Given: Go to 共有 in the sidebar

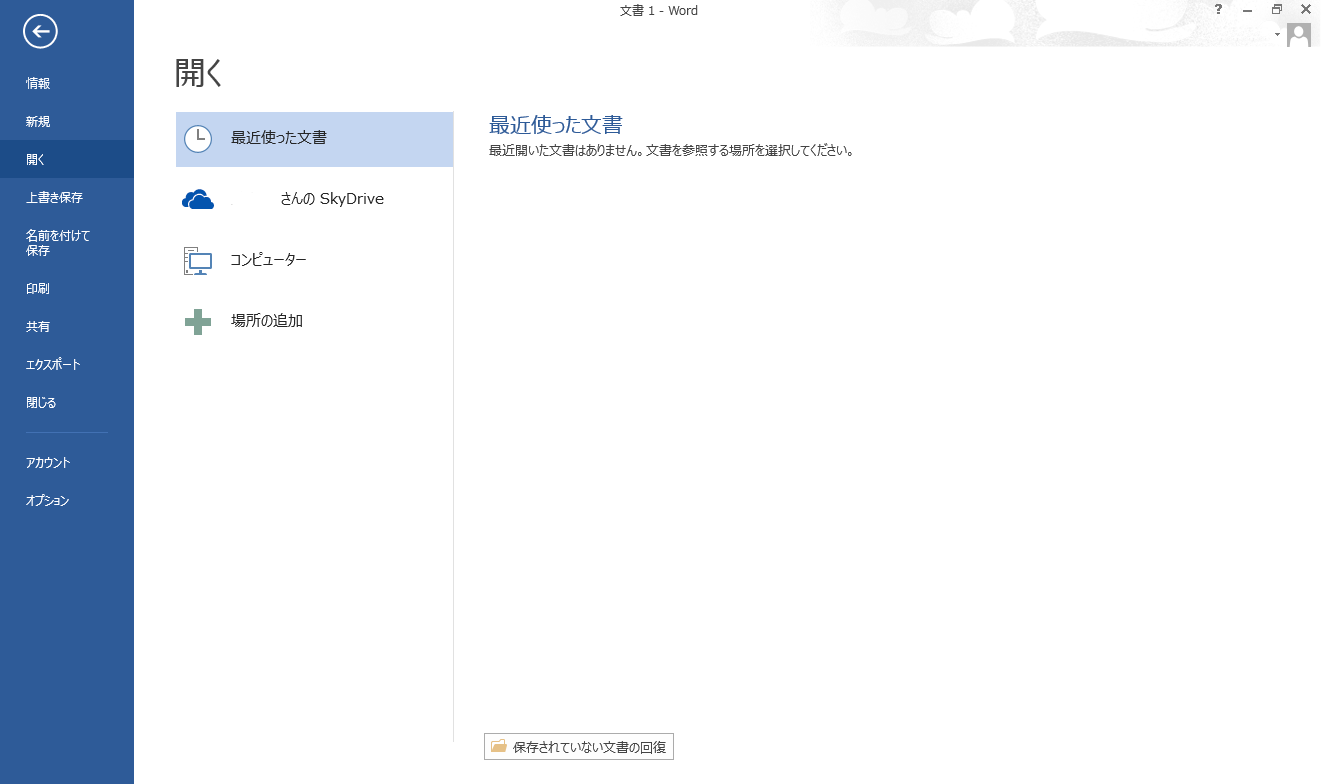Looking at the screenshot, I should (x=38, y=327).
